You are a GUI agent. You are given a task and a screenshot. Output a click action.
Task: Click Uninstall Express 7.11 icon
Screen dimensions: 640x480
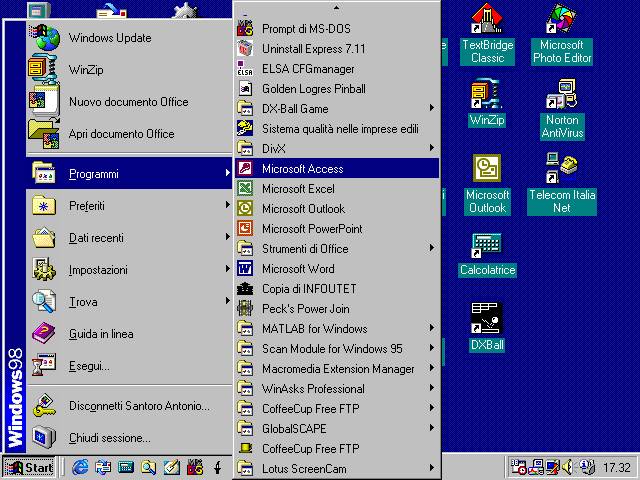[x=245, y=49]
